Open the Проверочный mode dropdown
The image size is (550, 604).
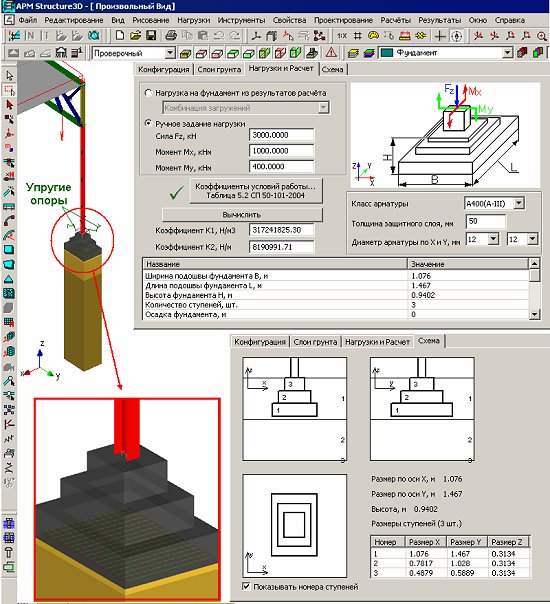pyautogui.click(x=170, y=53)
